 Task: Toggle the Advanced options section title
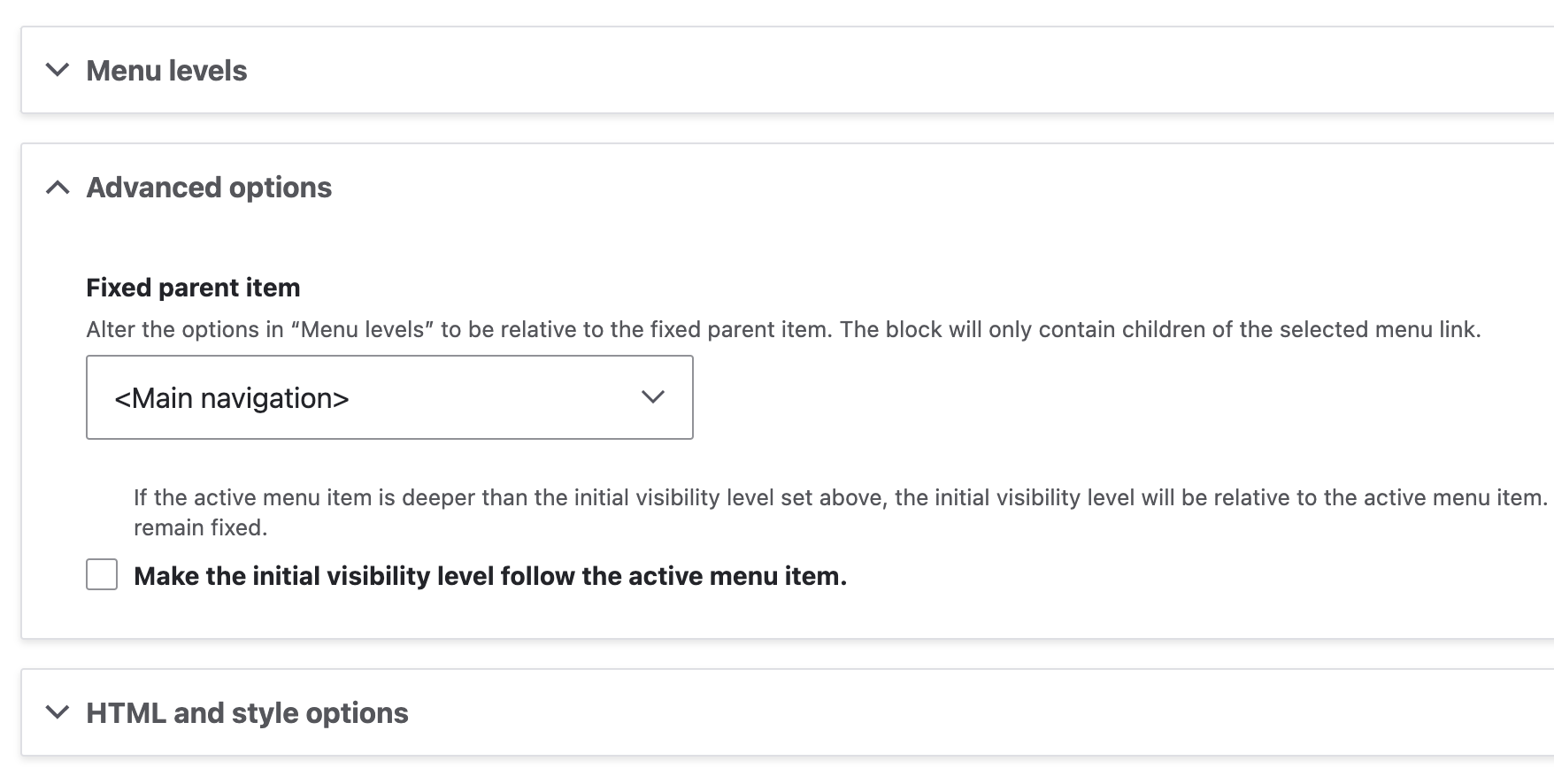(x=209, y=188)
